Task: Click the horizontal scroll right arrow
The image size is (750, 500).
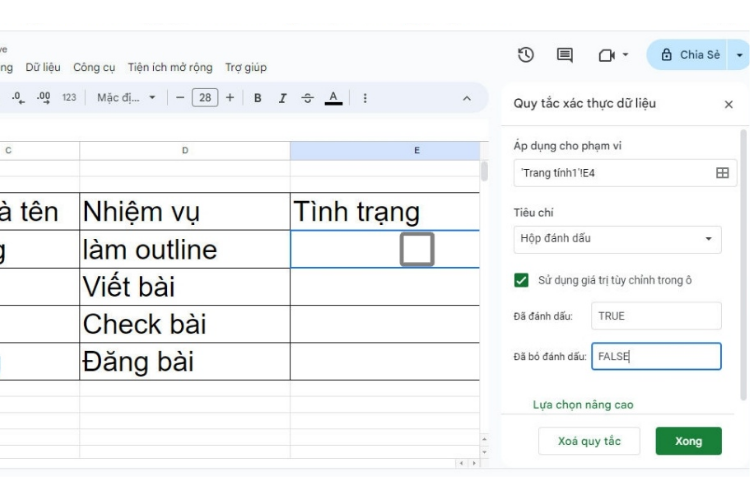Action: pos(474,463)
